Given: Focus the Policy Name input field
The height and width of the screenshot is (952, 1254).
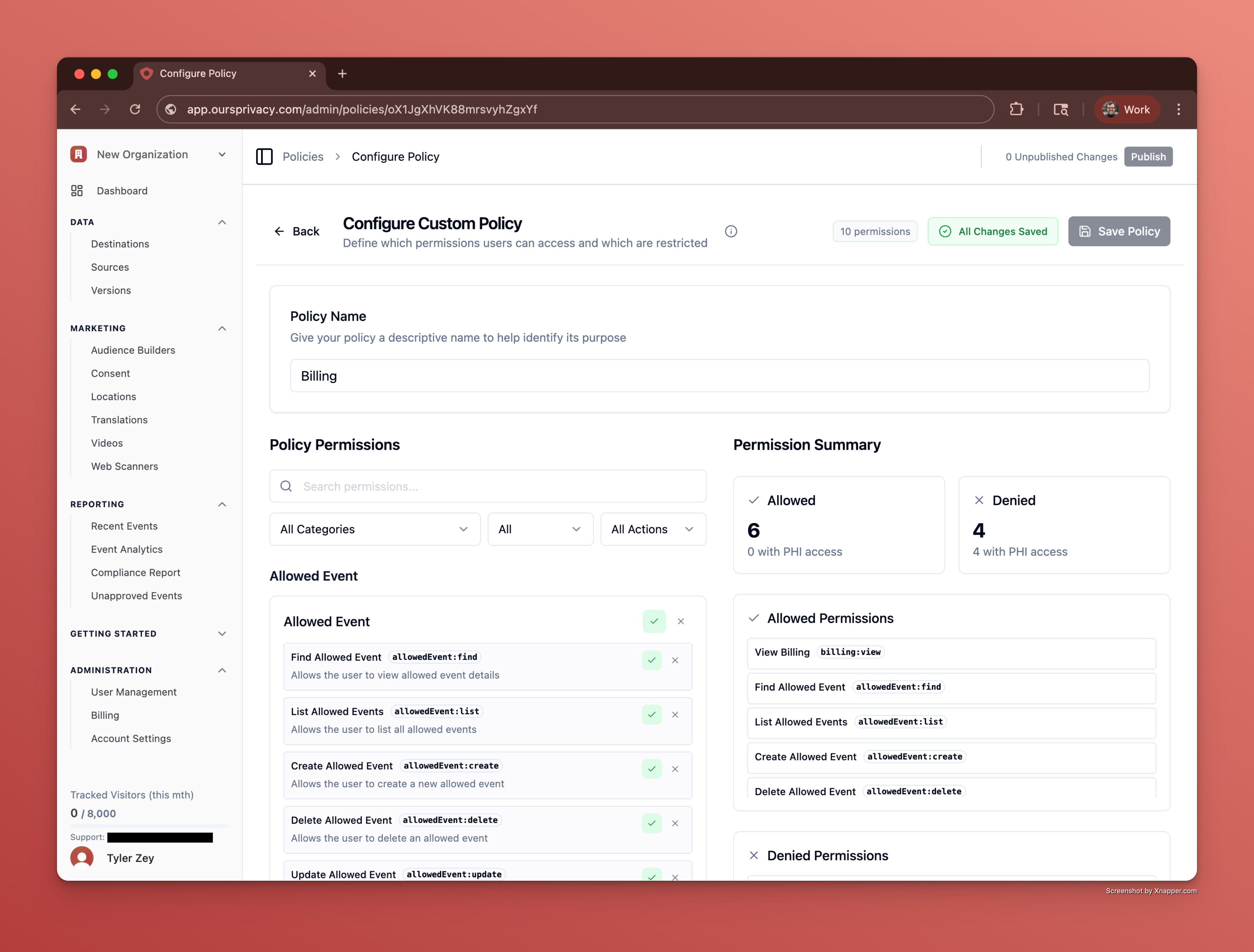Looking at the screenshot, I should (x=719, y=375).
